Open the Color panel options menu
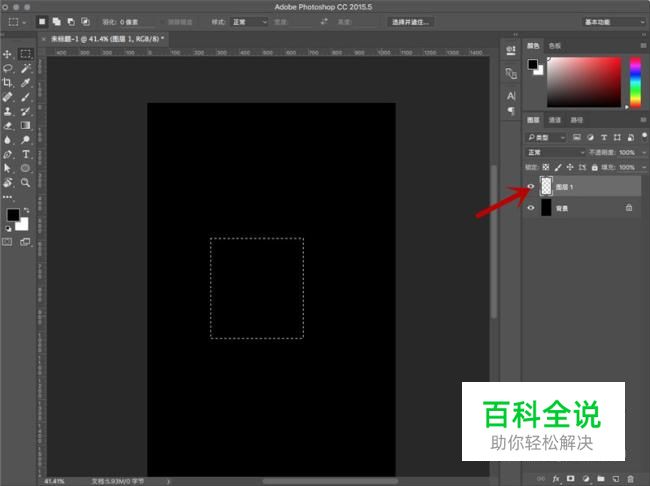This screenshot has width=650, height=486. (x=643, y=45)
